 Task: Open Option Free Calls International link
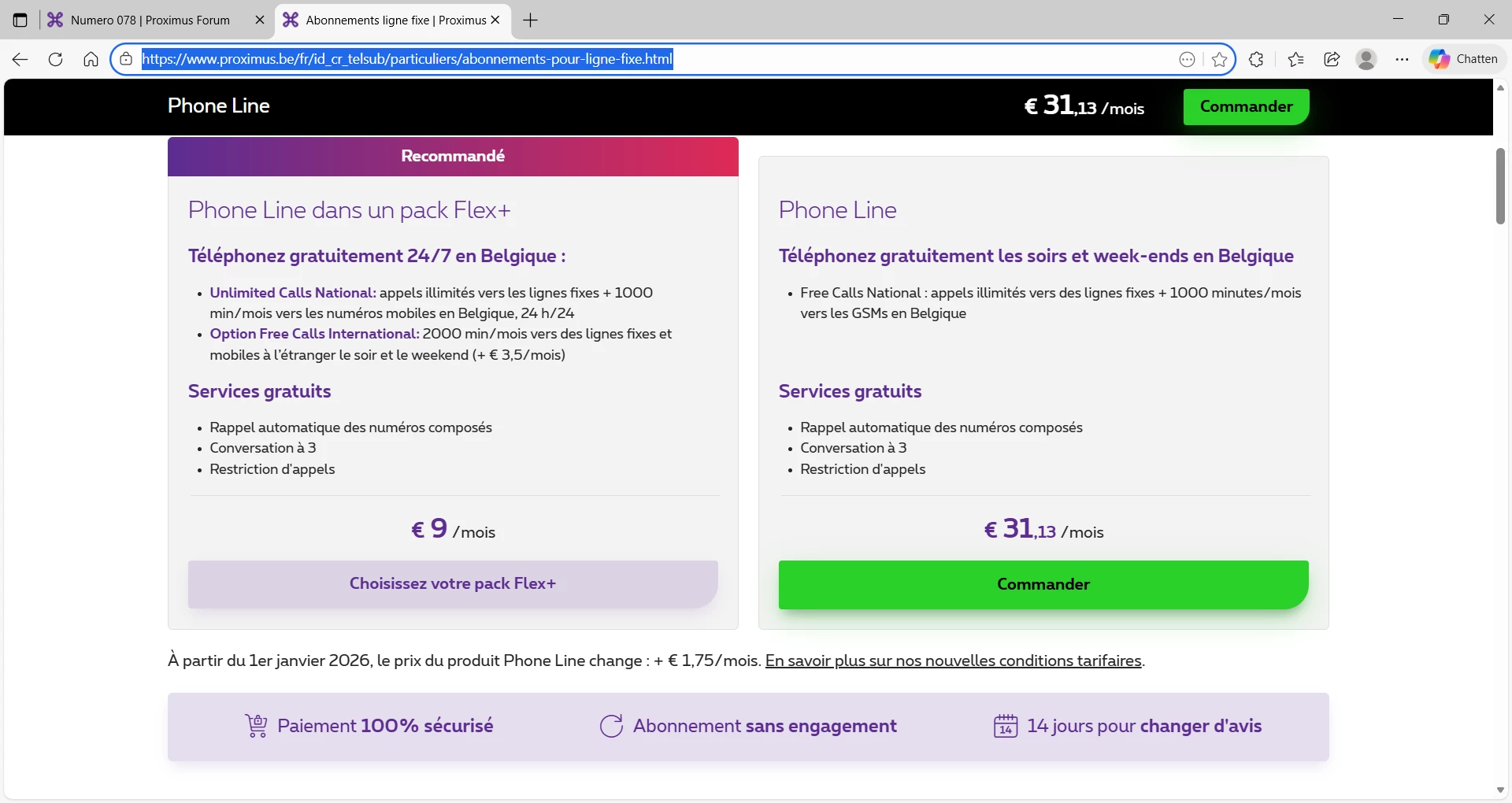314,334
